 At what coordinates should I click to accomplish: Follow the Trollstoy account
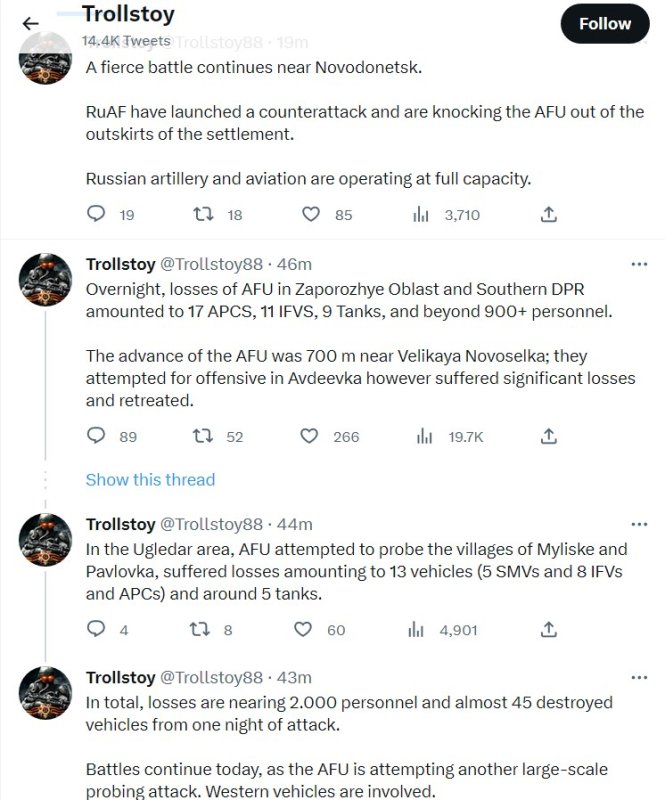click(x=605, y=24)
